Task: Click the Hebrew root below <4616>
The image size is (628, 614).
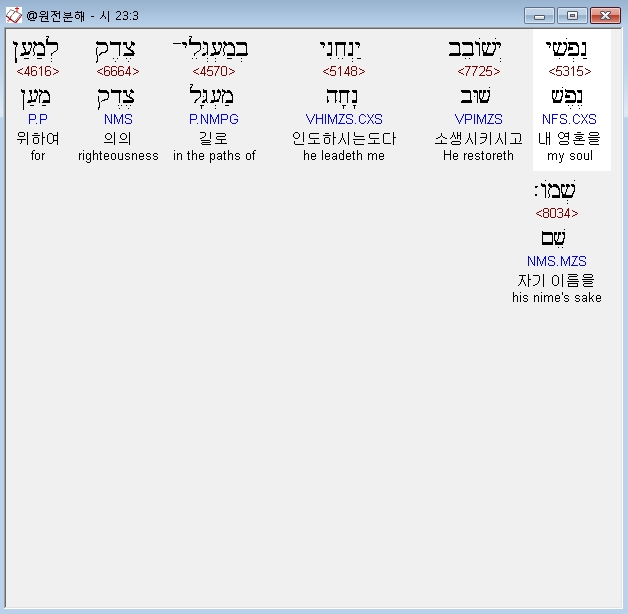Action: click(x=36, y=97)
